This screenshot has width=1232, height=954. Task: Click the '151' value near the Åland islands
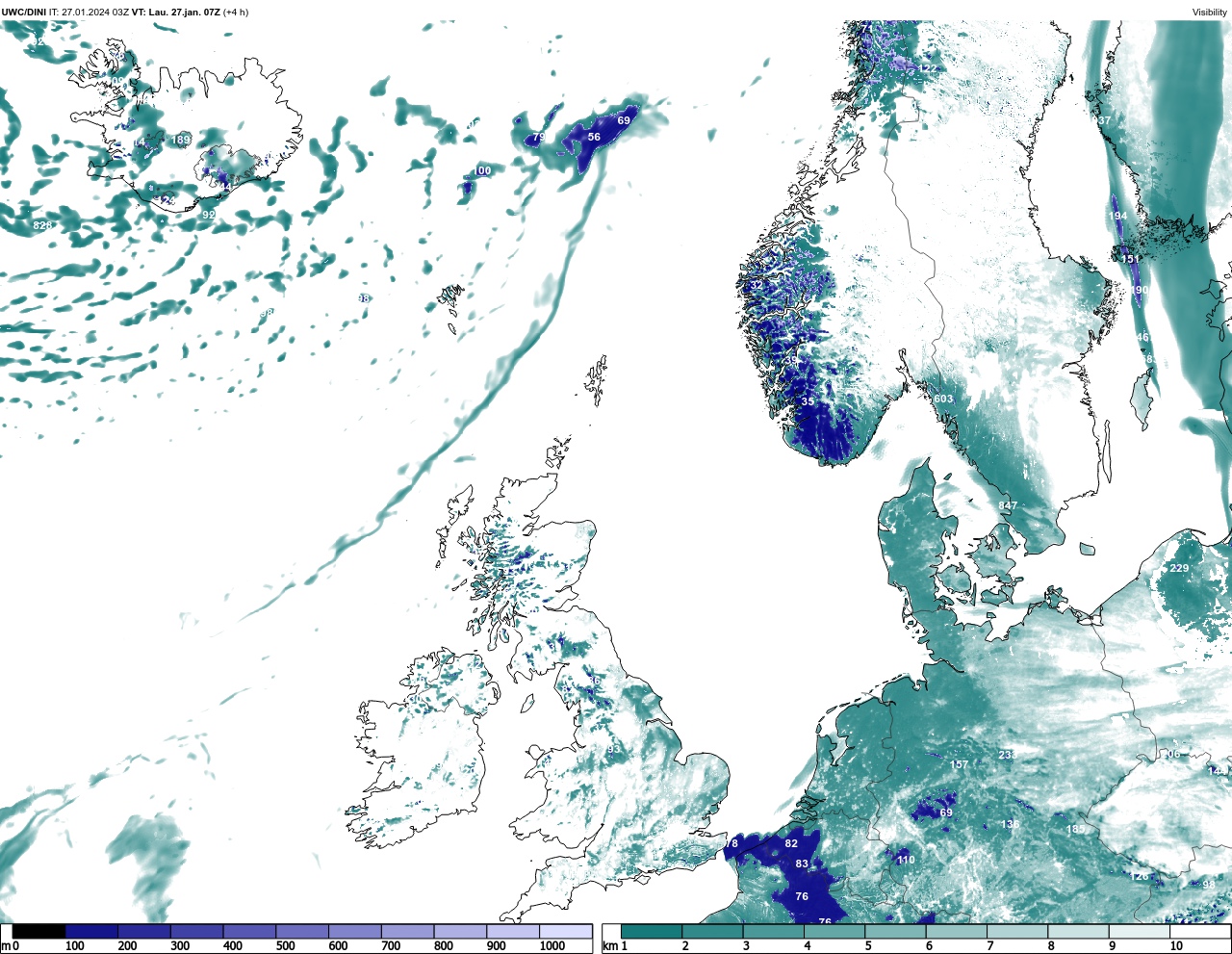[x=1130, y=259]
